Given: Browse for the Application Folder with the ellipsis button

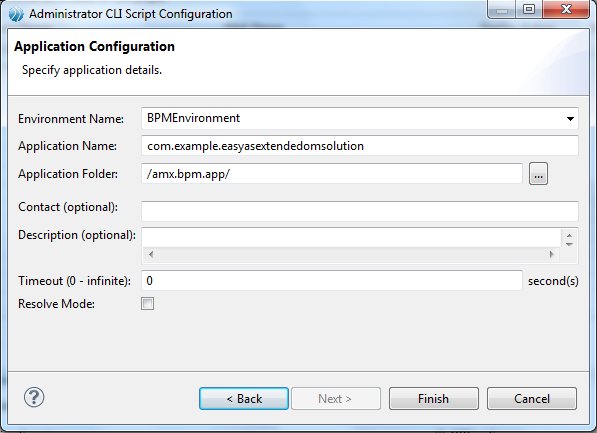Looking at the screenshot, I should (538, 174).
